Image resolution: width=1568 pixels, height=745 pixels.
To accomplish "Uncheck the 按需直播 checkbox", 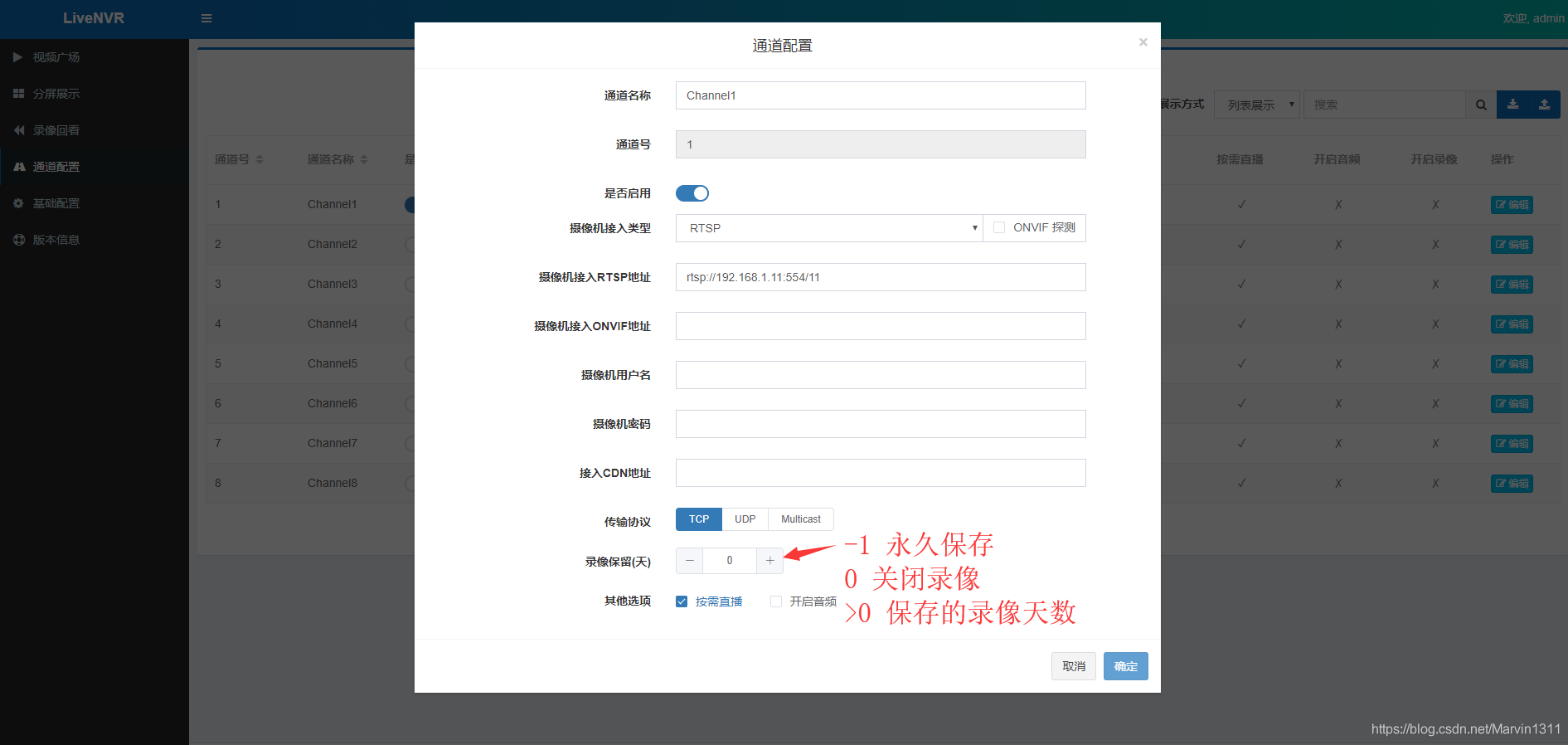I will coord(682,601).
